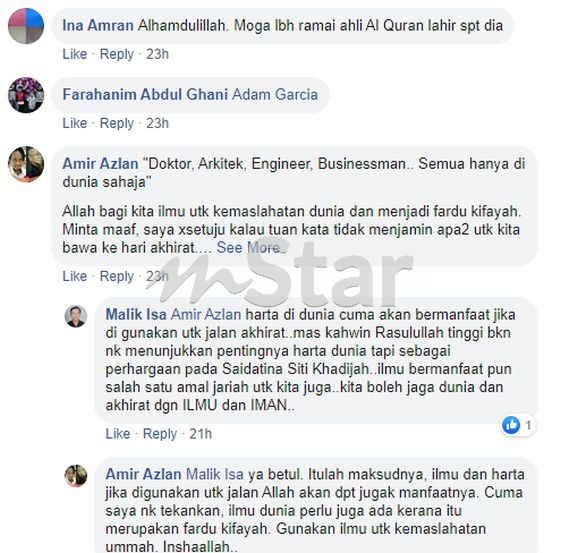This screenshot has width=561, height=553.
Task: Reply to Ina Amran's comment
Action: (117, 54)
